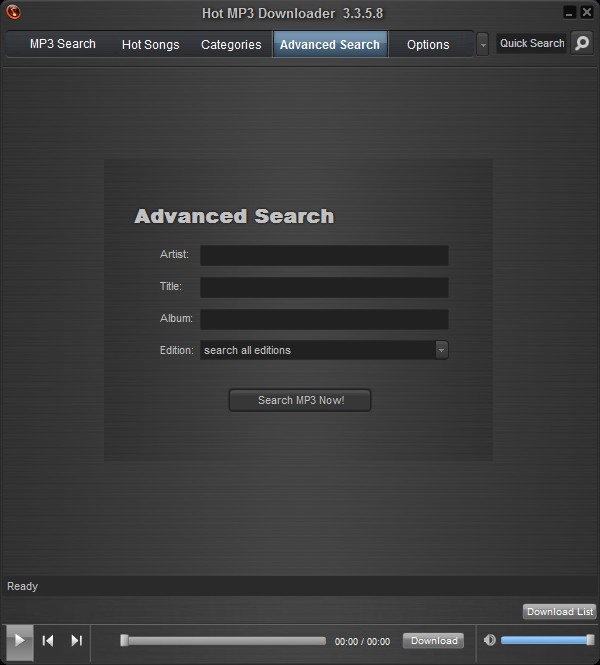Open the tab bar overflow dropdown arrow
The image size is (600, 665).
(x=483, y=44)
